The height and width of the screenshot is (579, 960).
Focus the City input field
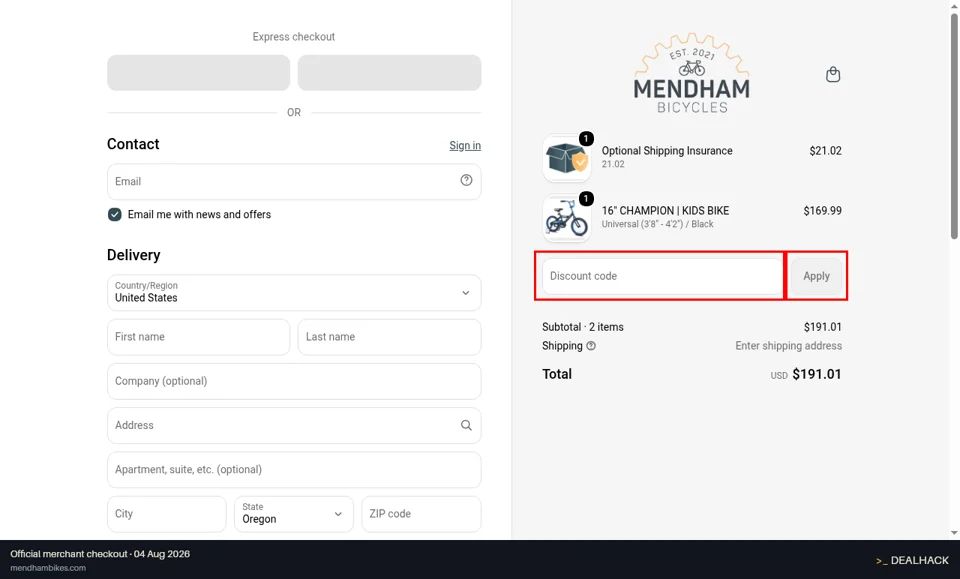point(167,514)
